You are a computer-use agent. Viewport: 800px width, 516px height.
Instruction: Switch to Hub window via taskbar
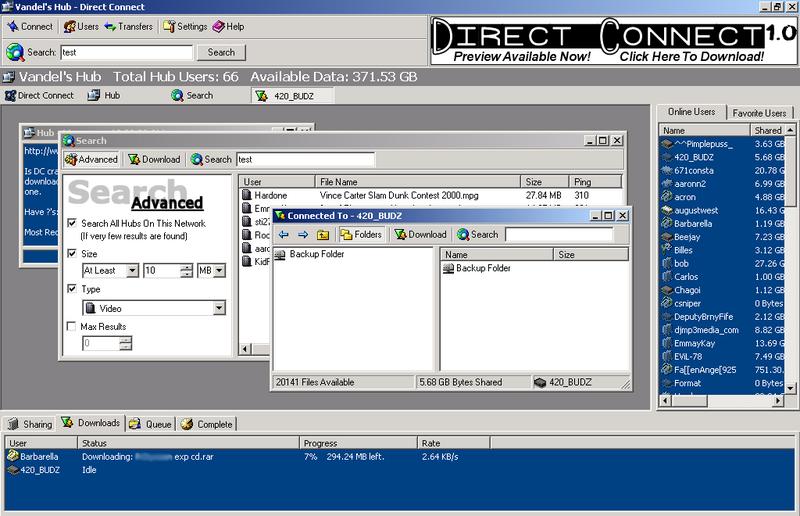tap(104, 95)
